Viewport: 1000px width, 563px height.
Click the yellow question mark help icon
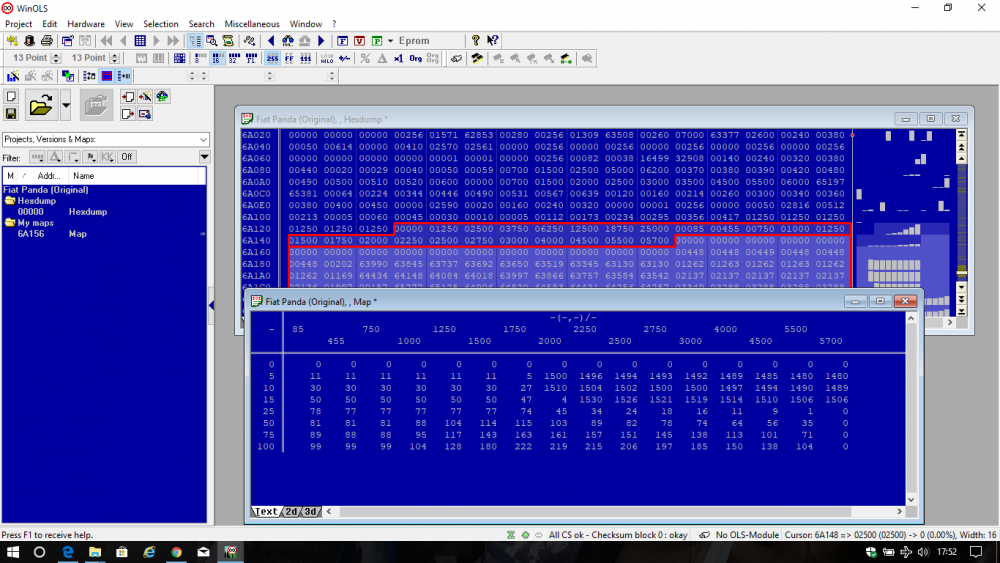point(475,41)
